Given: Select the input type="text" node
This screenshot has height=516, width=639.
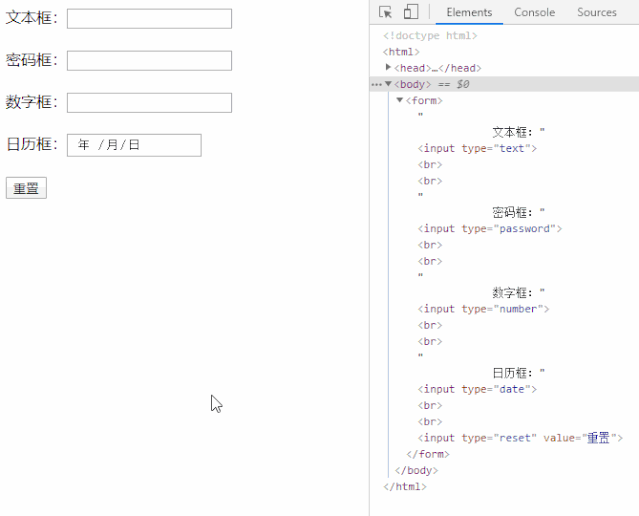Looking at the screenshot, I should (x=477, y=148).
